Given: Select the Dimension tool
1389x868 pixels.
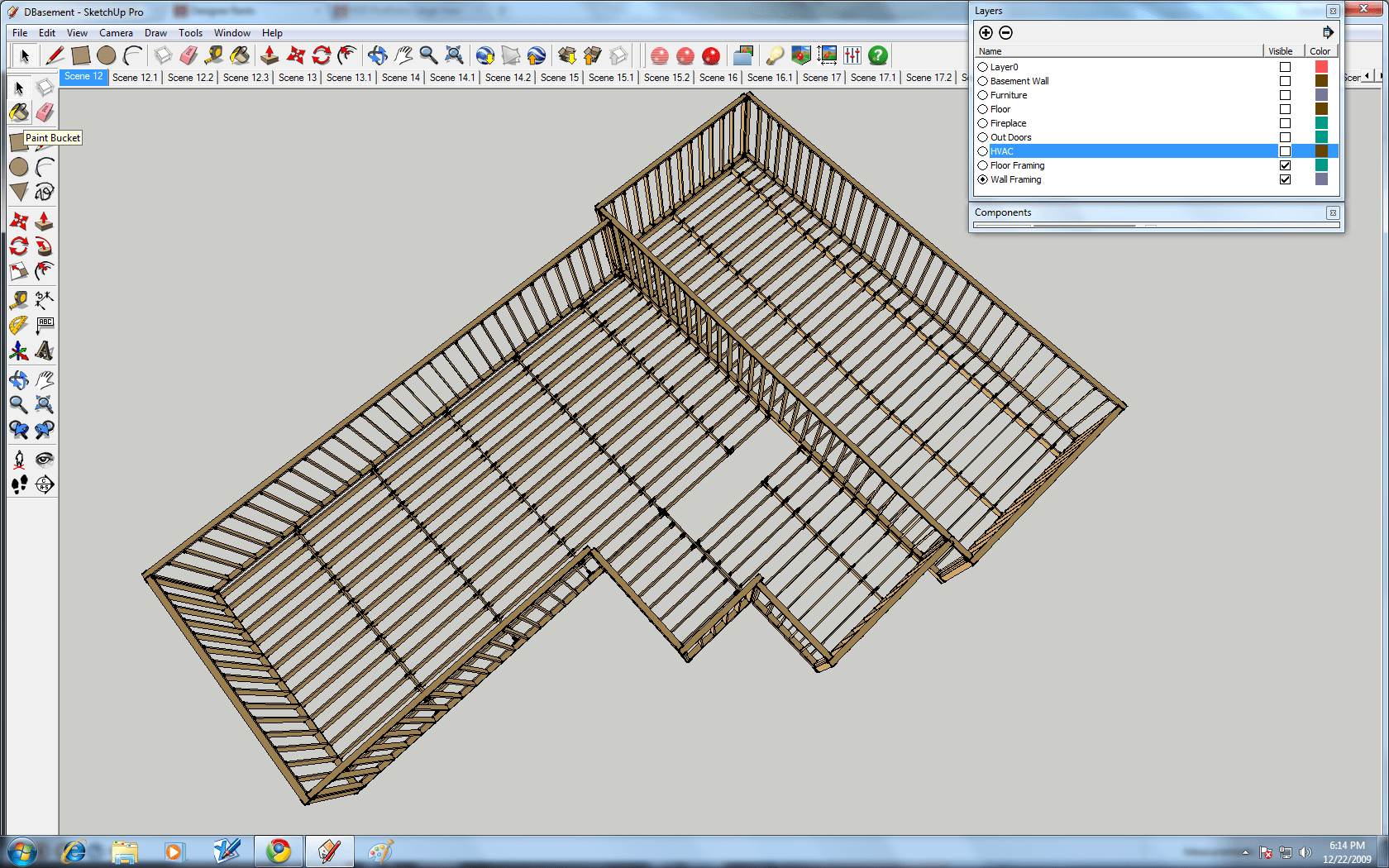Looking at the screenshot, I should [x=45, y=299].
